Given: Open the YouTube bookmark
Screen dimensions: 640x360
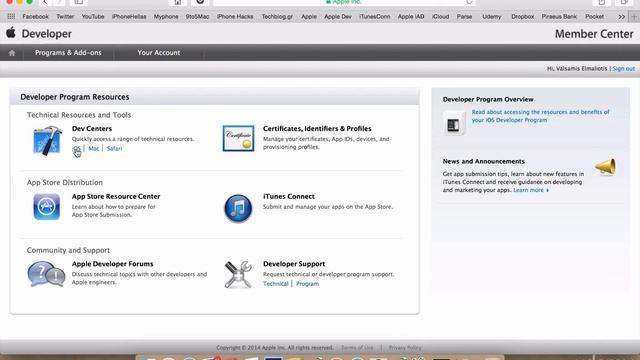Looking at the screenshot, I should tap(93, 17).
